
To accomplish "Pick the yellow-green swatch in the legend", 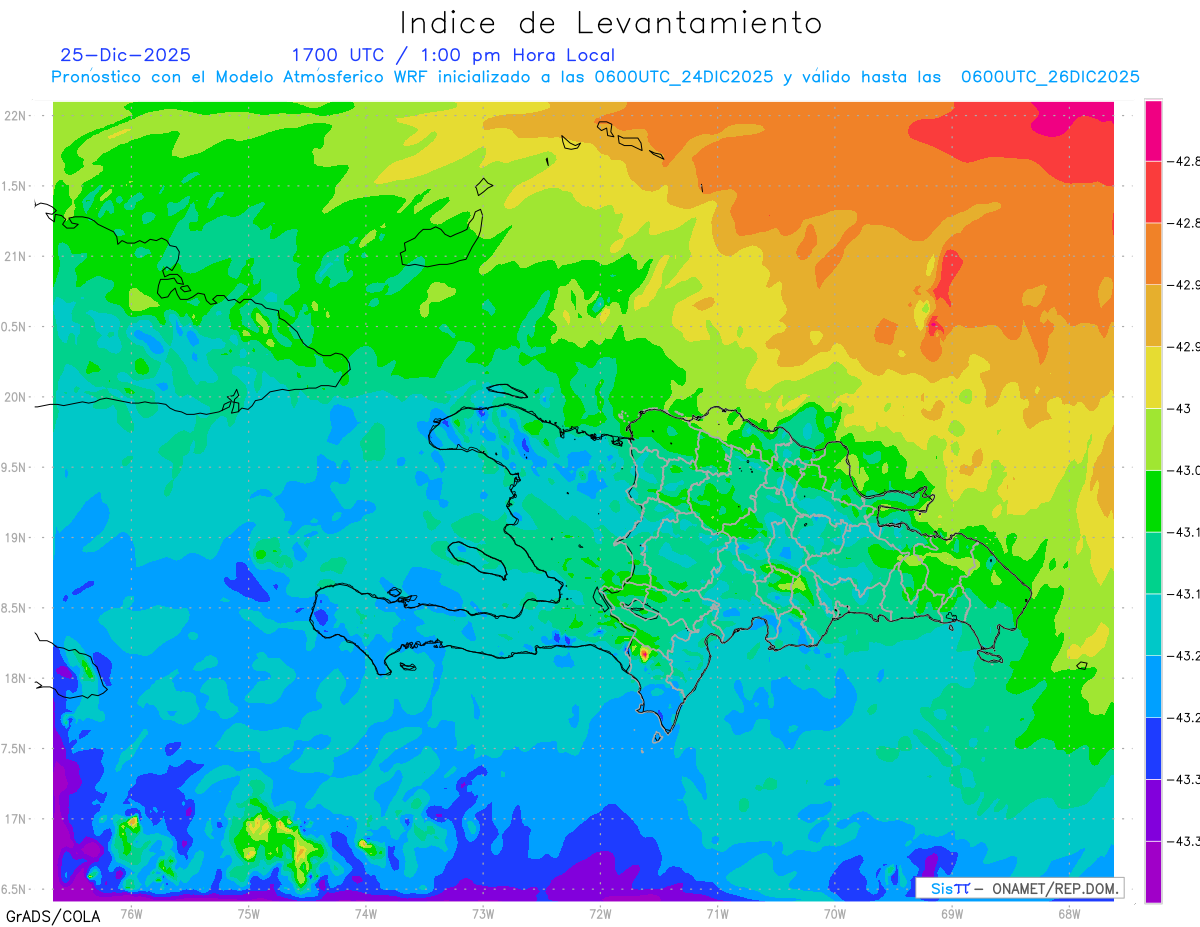I will [x=1154, y=440].
